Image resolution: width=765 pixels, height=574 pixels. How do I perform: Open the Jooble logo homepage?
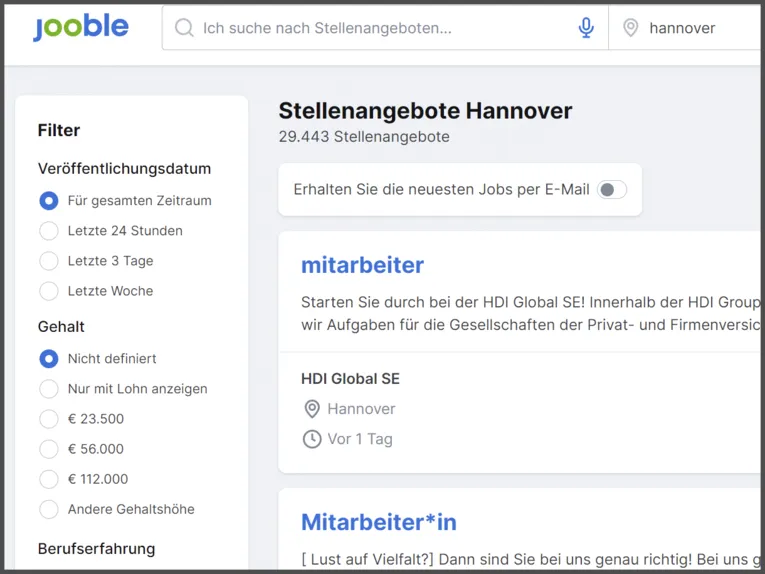81,27
